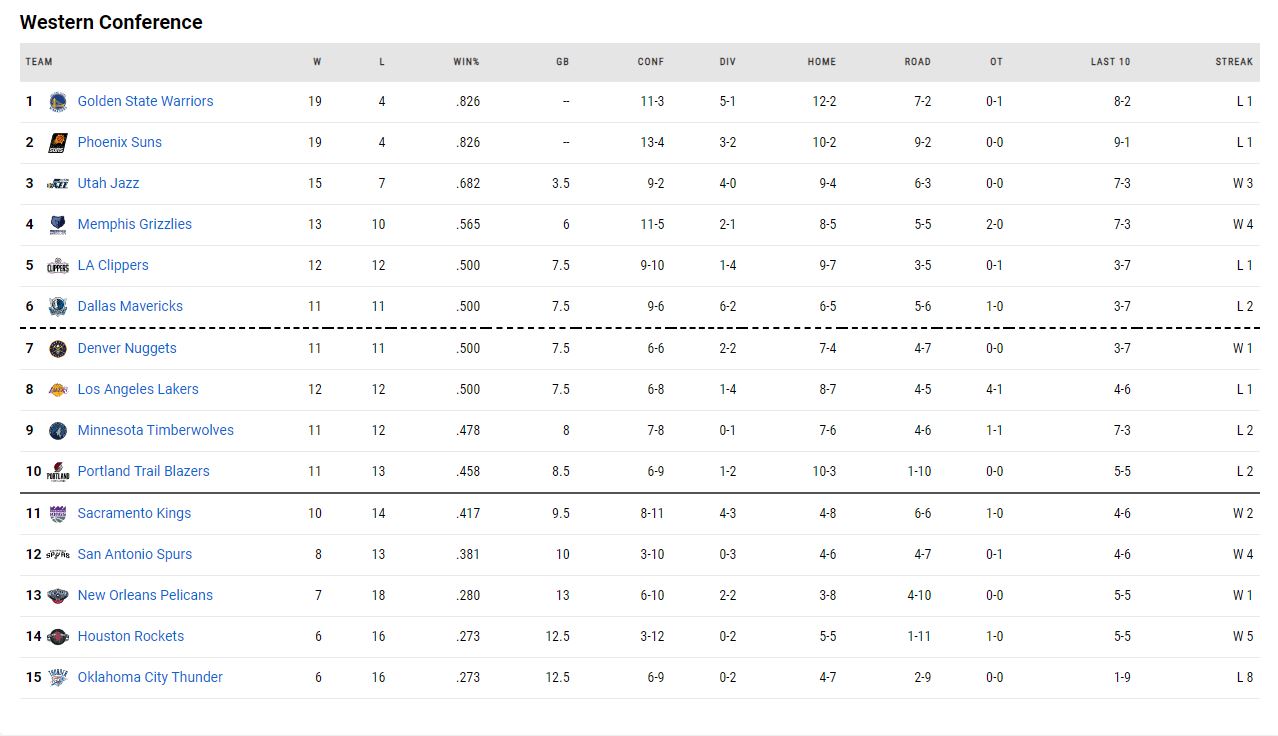Click the Golden State Warriors logo icon
Screen dimensions: 1278x736
click(58, 101)
